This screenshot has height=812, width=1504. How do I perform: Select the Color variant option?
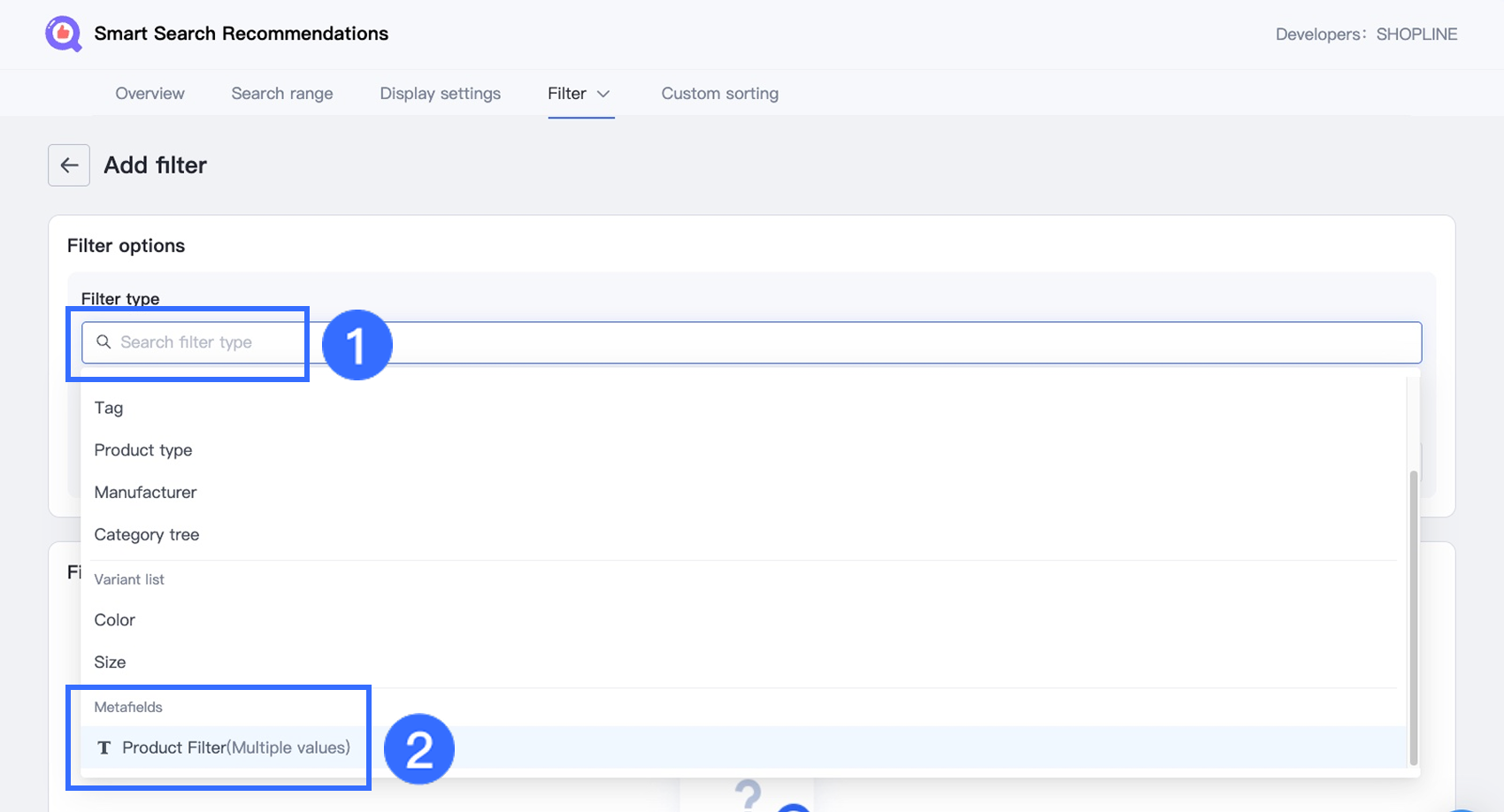[115, 620]
